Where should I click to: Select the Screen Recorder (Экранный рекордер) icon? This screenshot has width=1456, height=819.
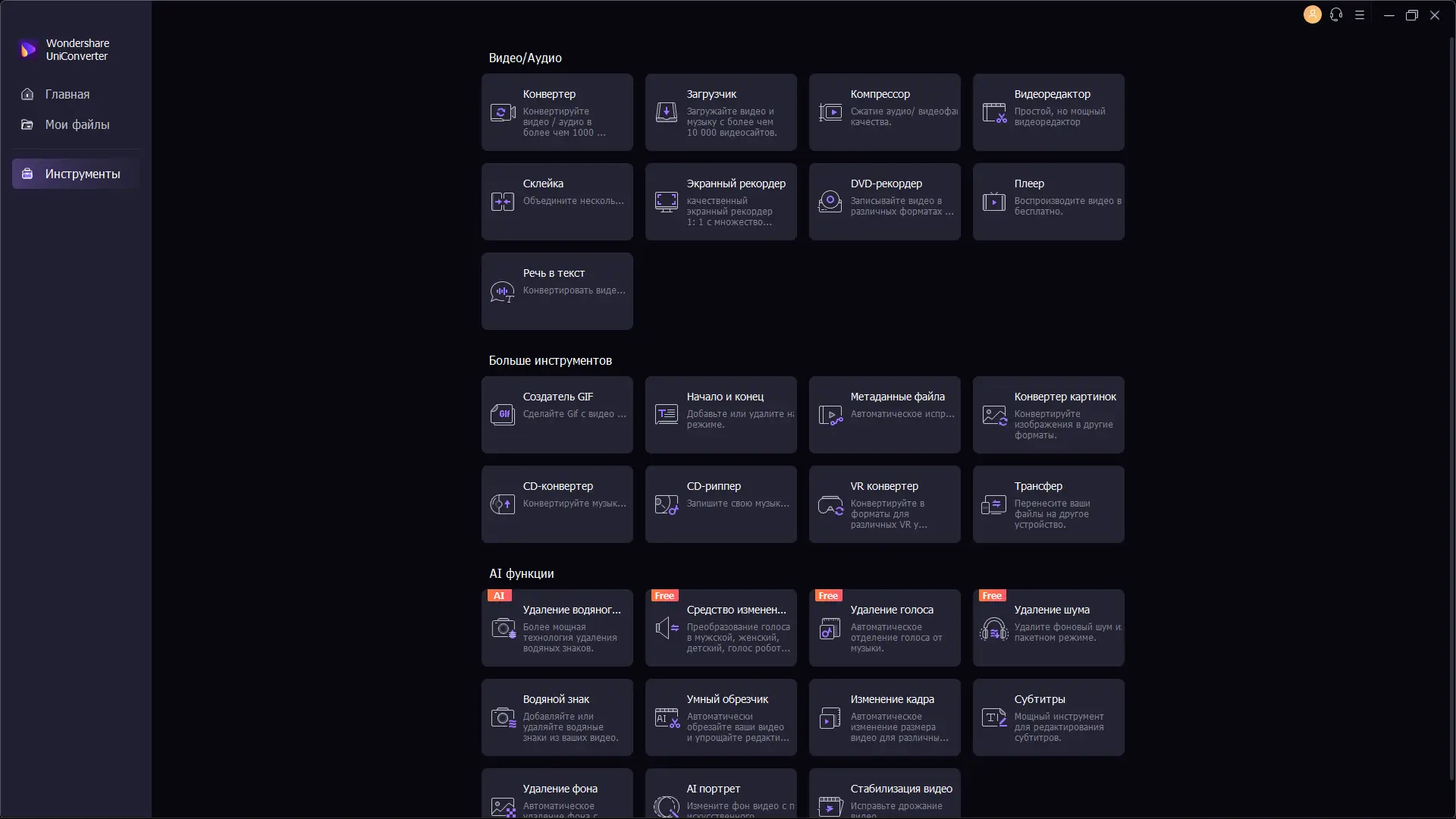(666, 202)
